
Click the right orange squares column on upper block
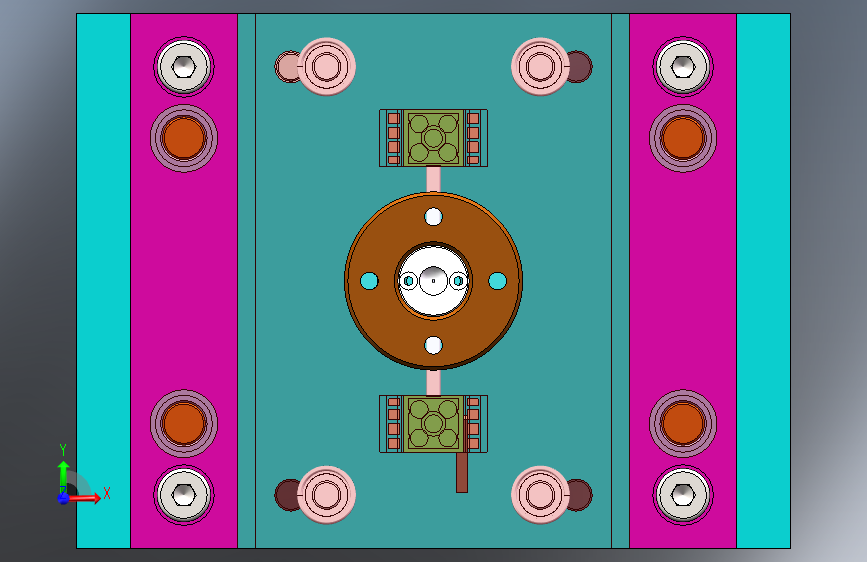click(x=473, y=138)
